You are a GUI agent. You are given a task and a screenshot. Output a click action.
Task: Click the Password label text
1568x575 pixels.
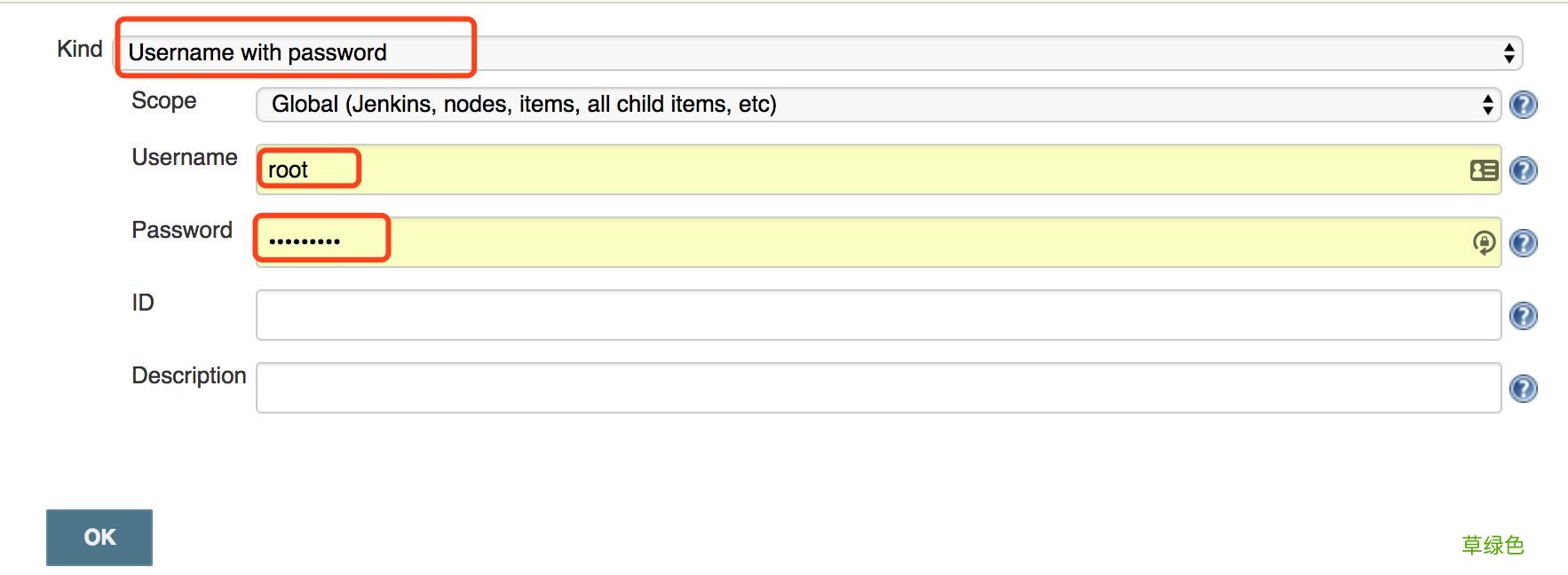[182, 230]
